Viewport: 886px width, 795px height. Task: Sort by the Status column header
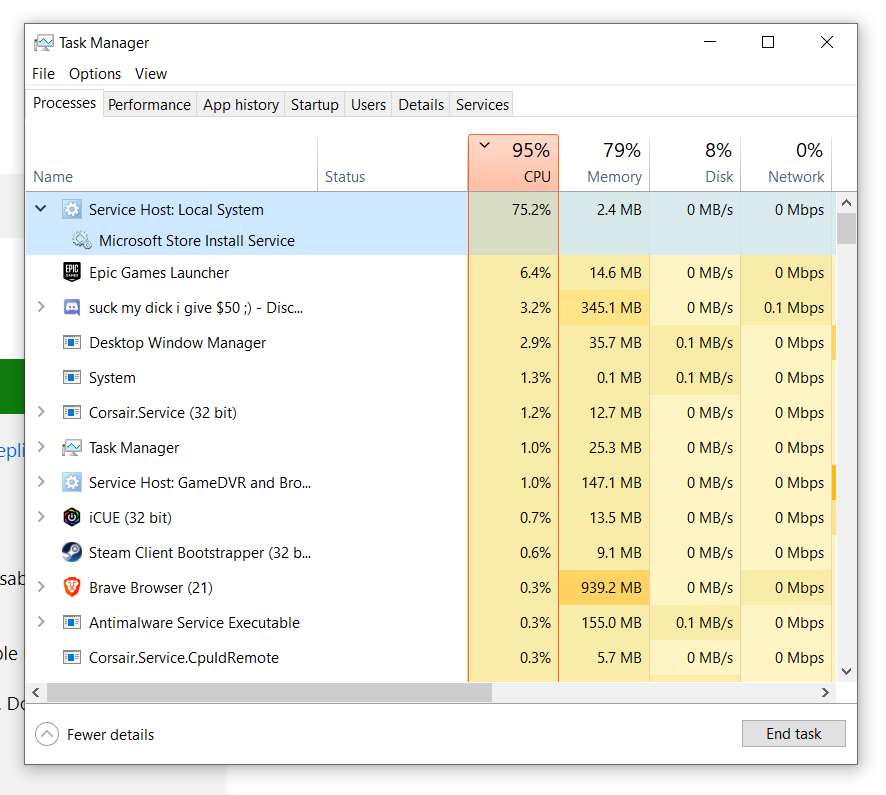click(x=393, y=164)
